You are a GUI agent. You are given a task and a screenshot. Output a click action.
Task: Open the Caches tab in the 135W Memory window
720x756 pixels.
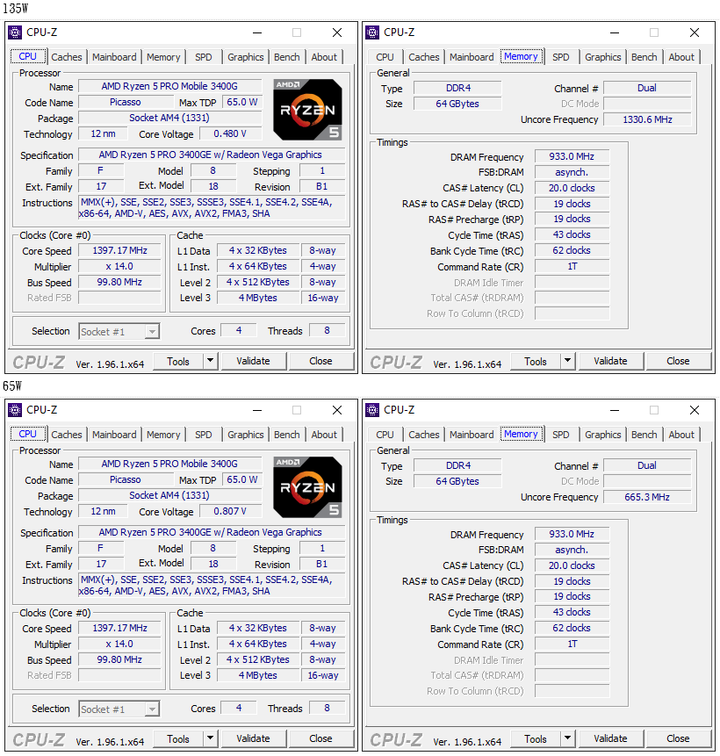(x=424, y=57)
